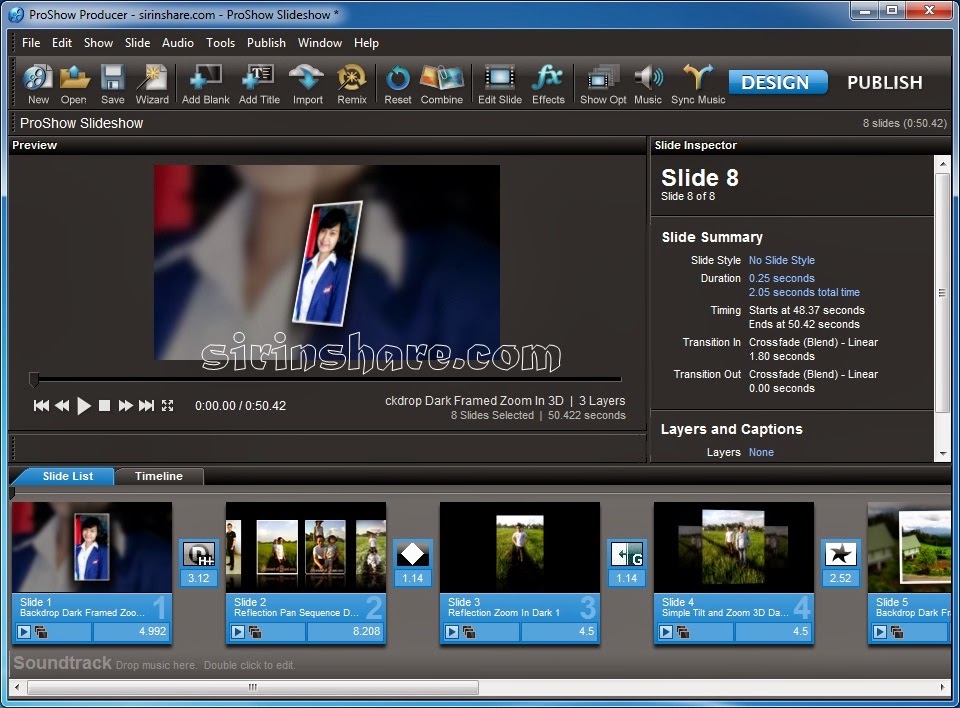Image resolution: width=960 pixels, height=708 pixels.
Task: Switch to DESIGN workspace
Action: [777, 82]
